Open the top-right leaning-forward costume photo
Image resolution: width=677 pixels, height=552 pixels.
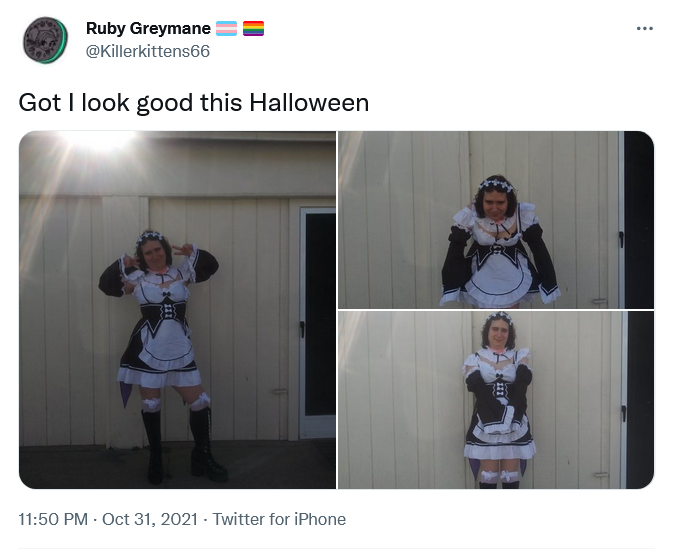tap(496, 219)
